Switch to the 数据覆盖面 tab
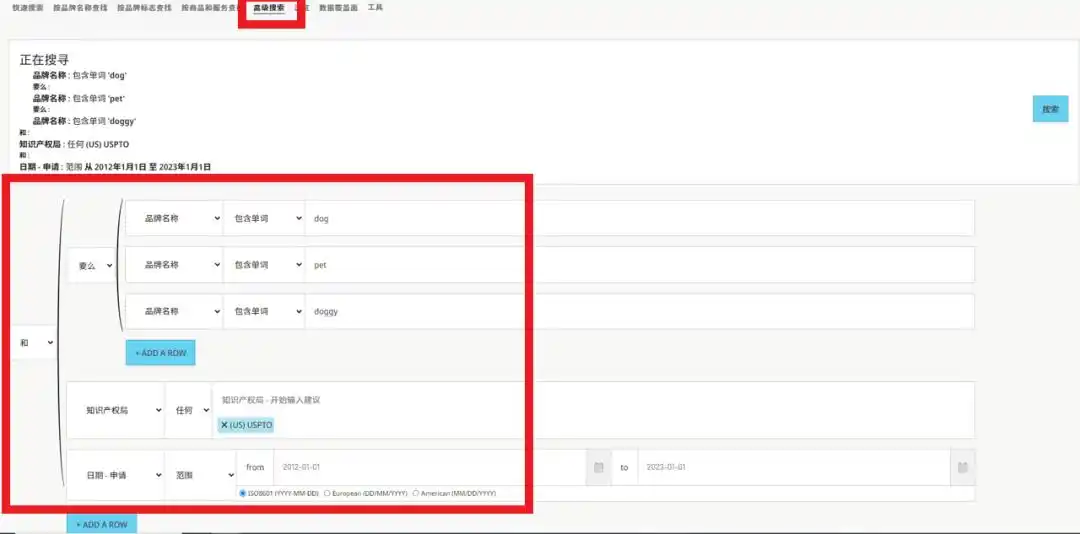The width and height of the screenshot is (1080, 534). [x=338, y=8]
